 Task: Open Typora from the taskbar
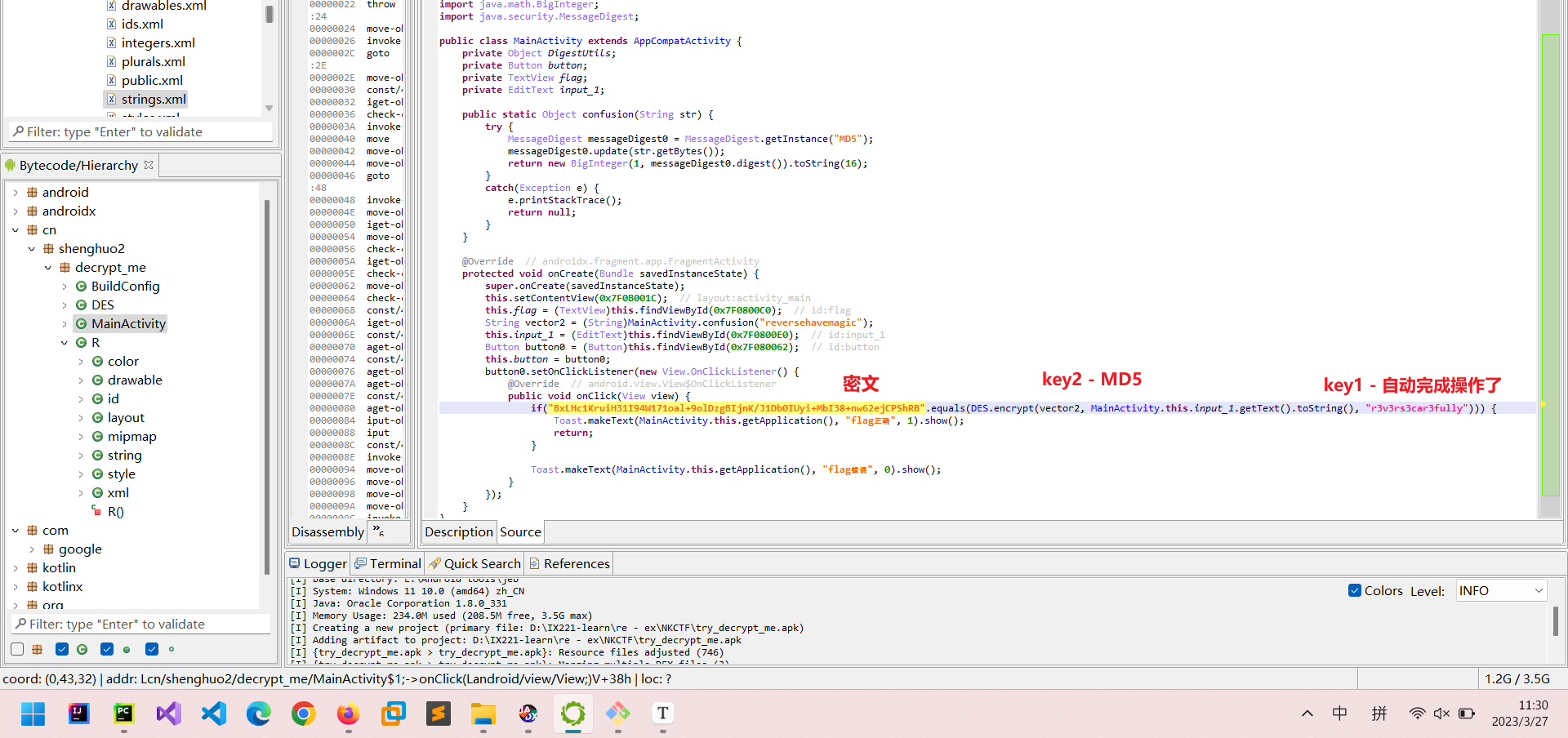(x=663, y=714)
